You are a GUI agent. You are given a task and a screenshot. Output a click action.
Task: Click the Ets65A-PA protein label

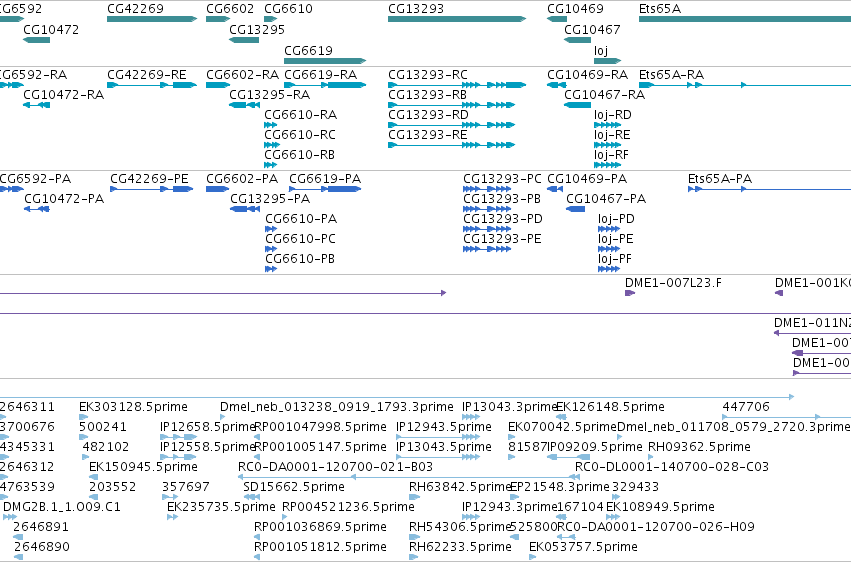tap(720, 178)
